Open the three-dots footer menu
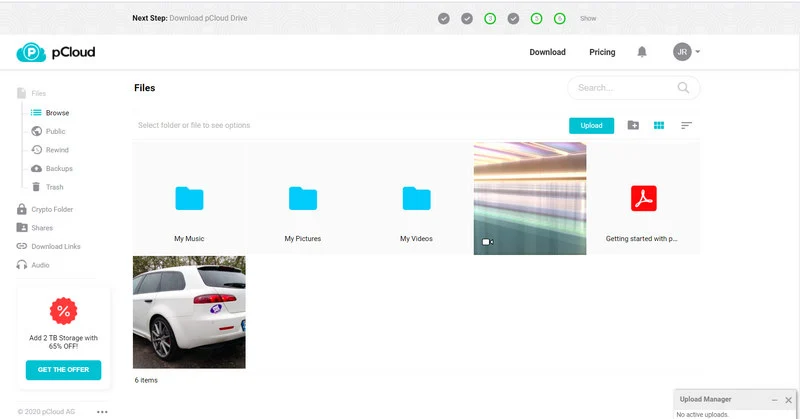Viewport: 800px width, 419px height. coord(102,412)
